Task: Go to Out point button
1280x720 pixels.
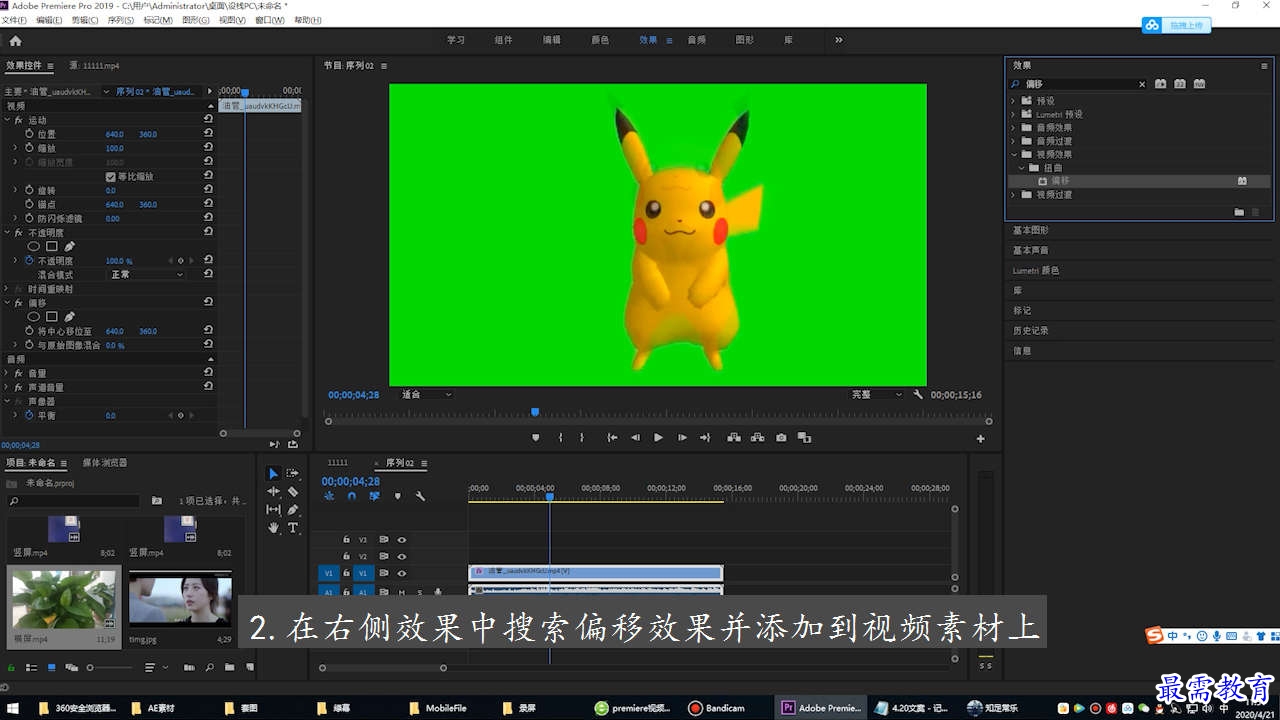Action: 705,438
